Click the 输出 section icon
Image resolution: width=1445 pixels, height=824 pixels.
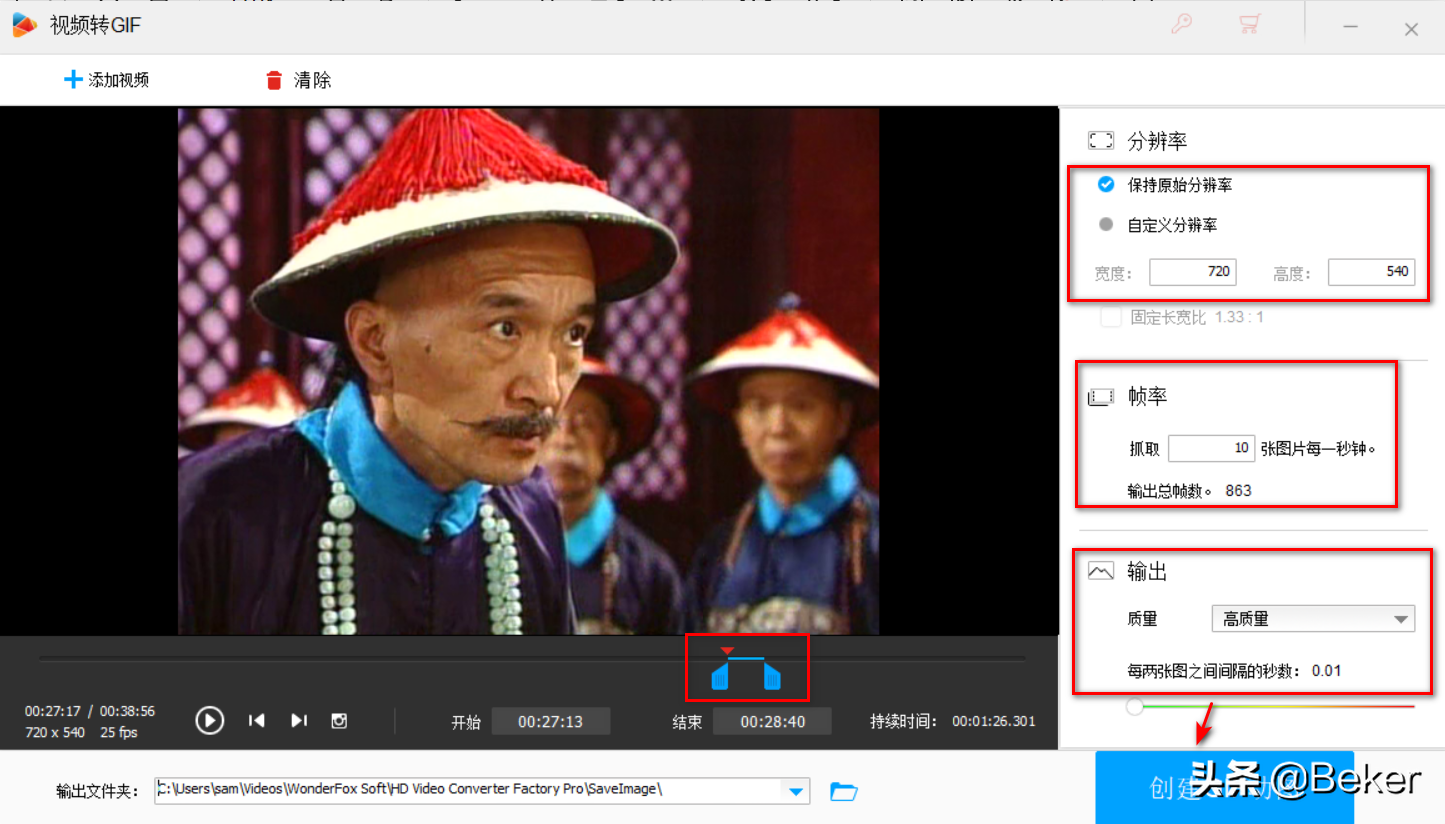click(x=1101, y=572)
